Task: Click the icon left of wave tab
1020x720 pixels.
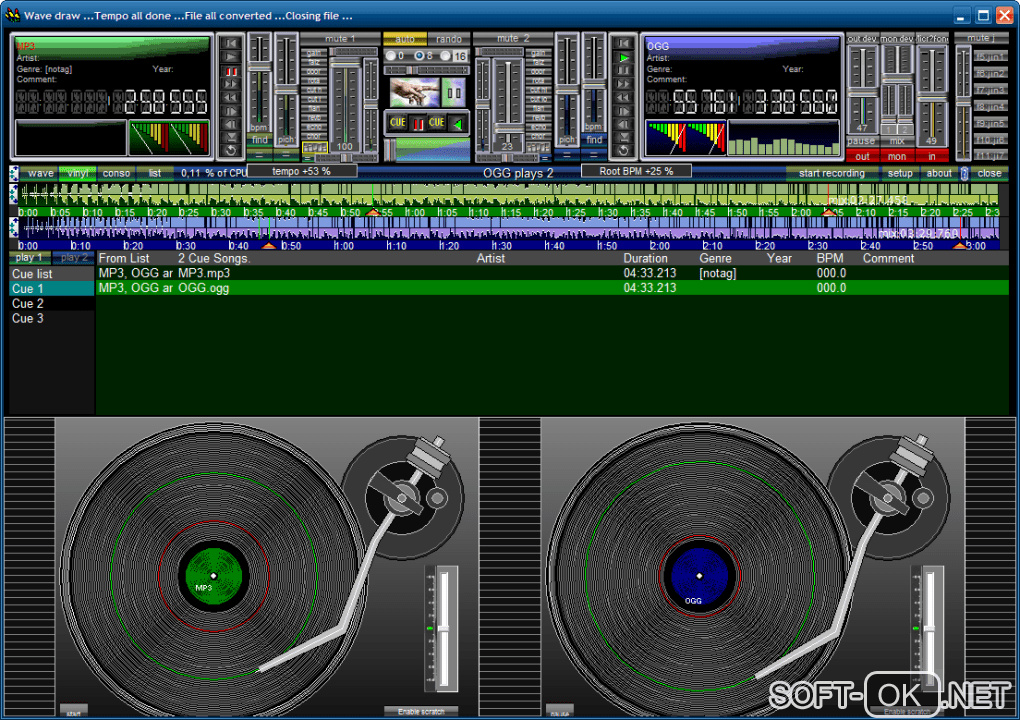Action: [14, 173]
